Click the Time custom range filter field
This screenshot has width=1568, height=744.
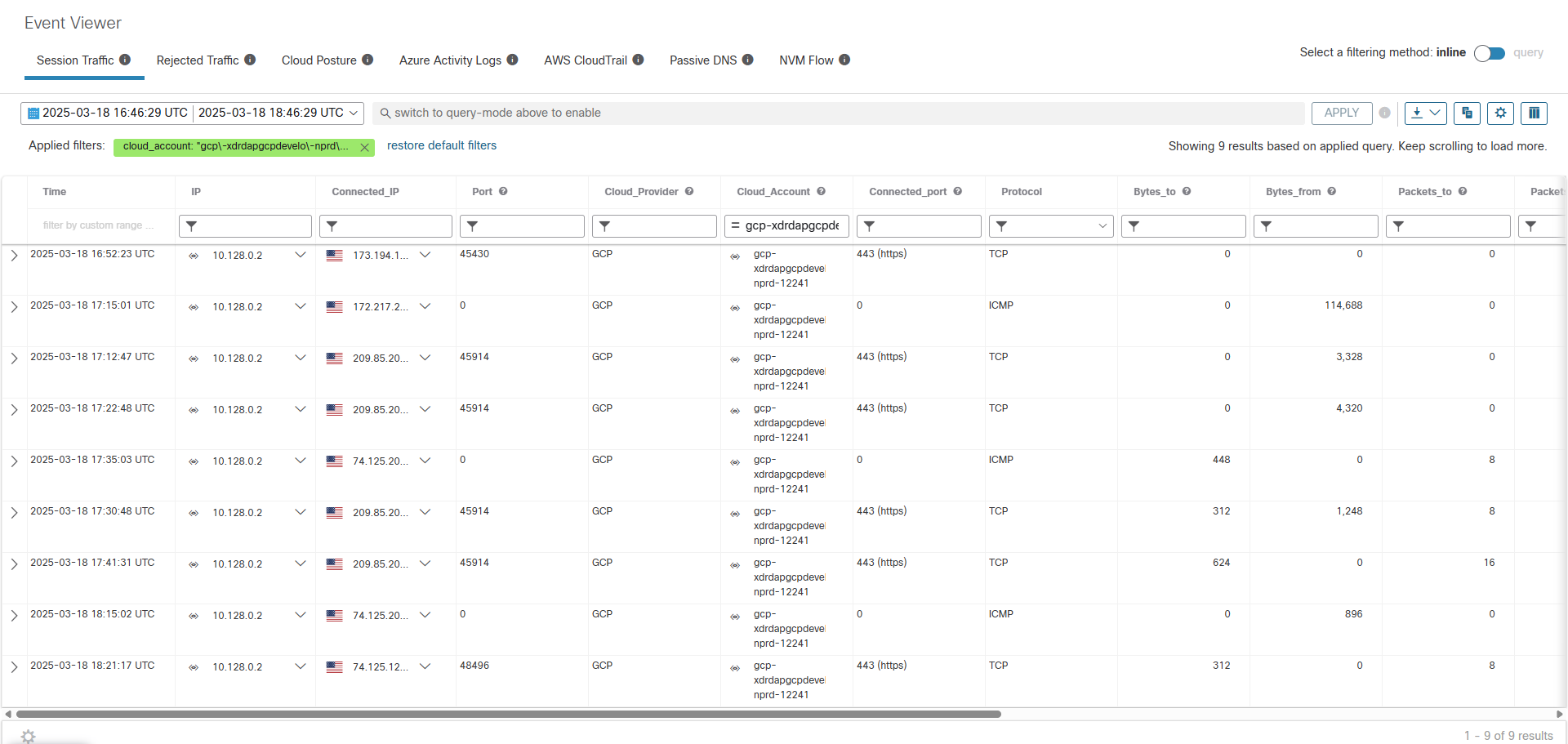[101, 225]
